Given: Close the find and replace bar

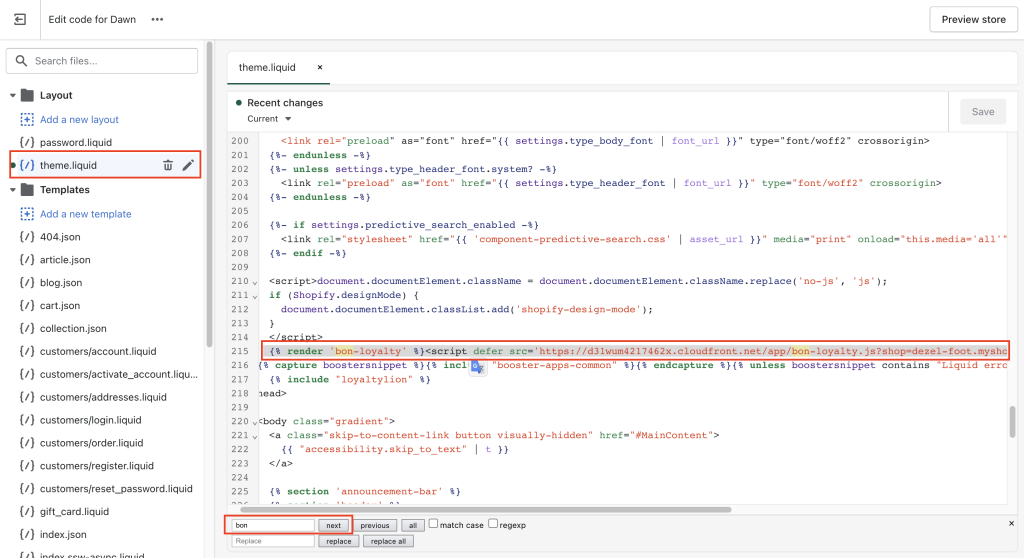Looking at the screenshot, I should 1012,523.
